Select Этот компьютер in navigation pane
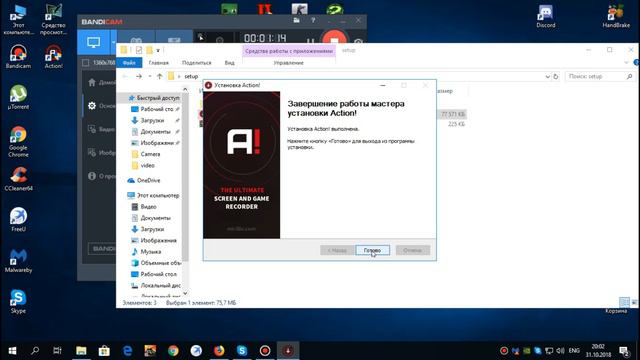The image size is (640, 360). [x=153, y=196]
